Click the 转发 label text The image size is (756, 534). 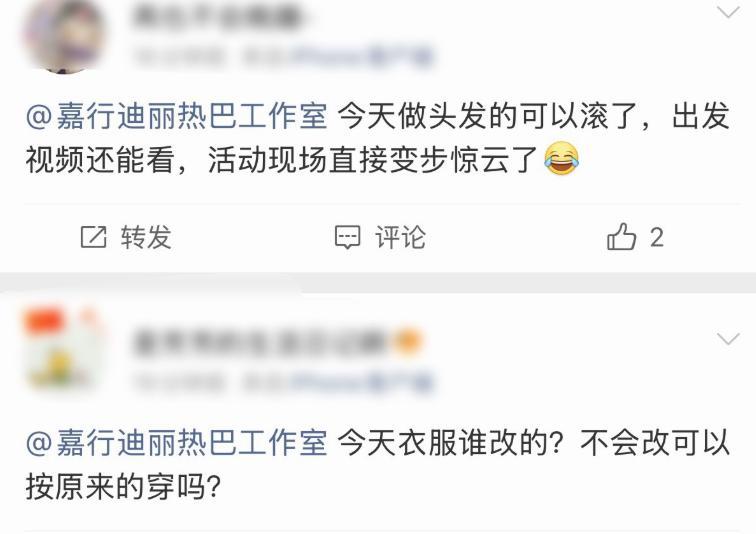click(x=146, y=237)
